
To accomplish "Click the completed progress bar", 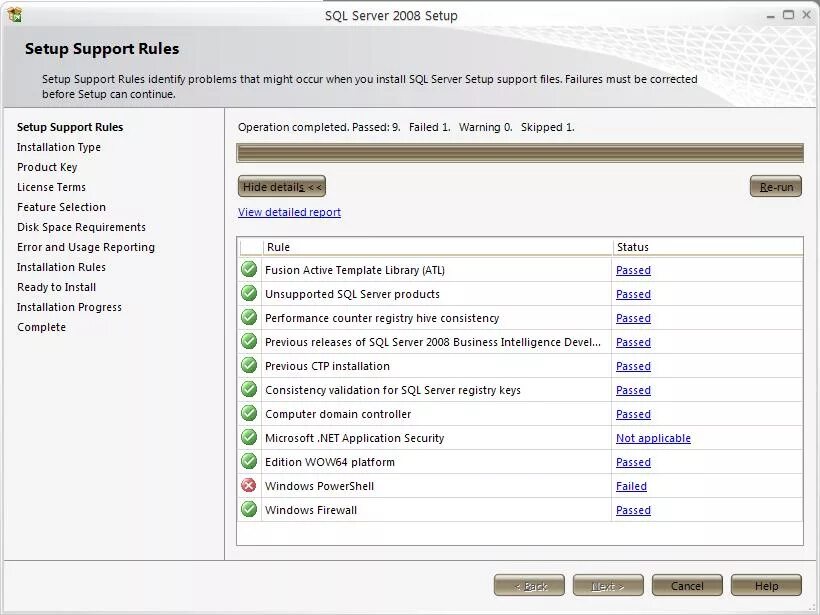I will tap(520, 153).
